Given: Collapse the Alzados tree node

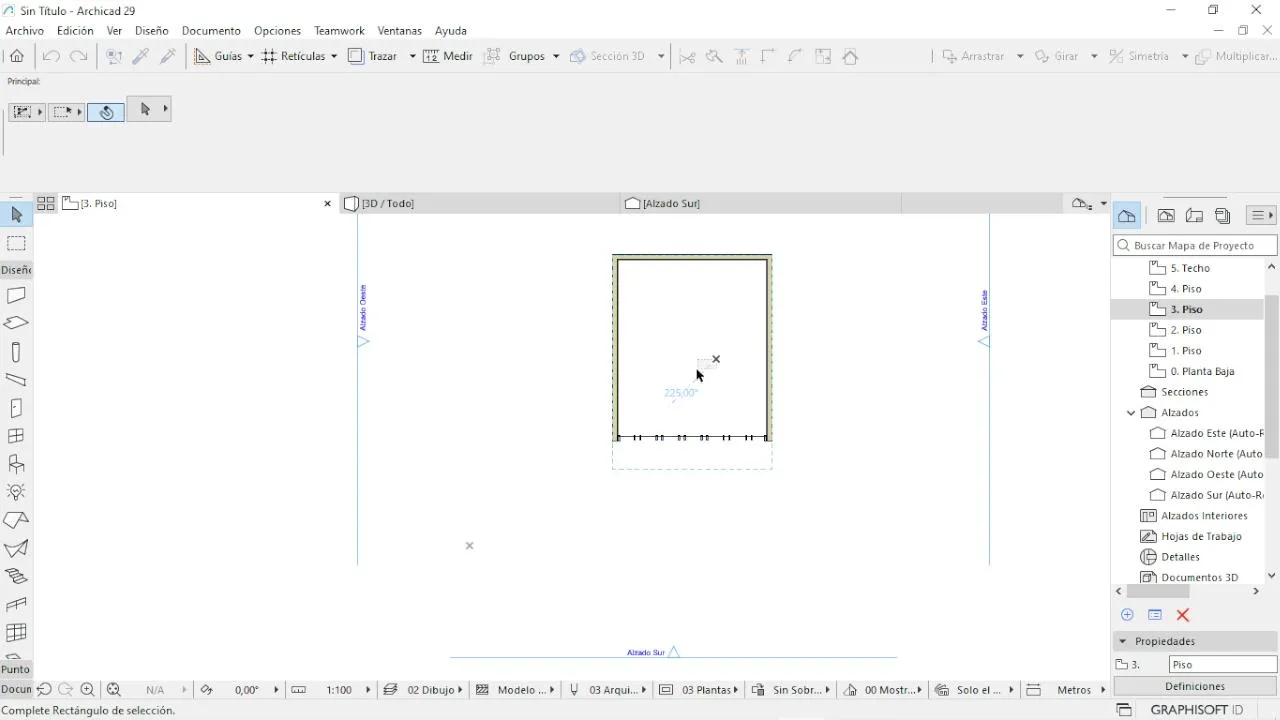Looking at the screenshot, I should [x=1131, y=412].
